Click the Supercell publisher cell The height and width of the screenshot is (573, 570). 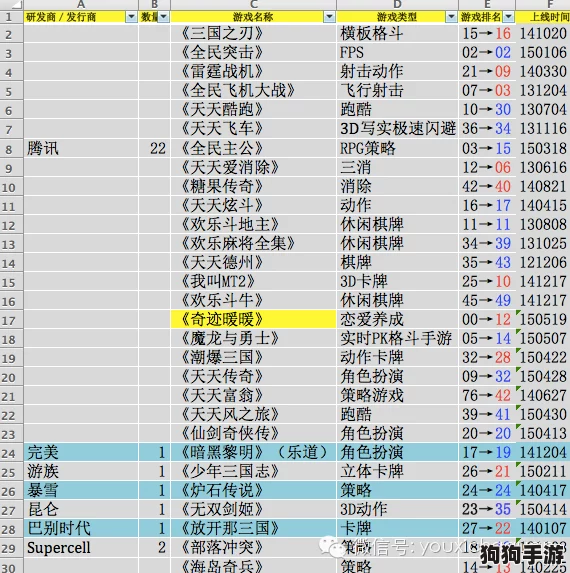pos(81,548)
